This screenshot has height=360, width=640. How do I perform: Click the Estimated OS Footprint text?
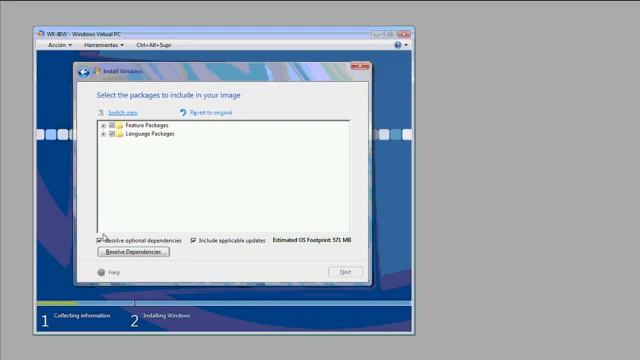(x=312, y=240)
